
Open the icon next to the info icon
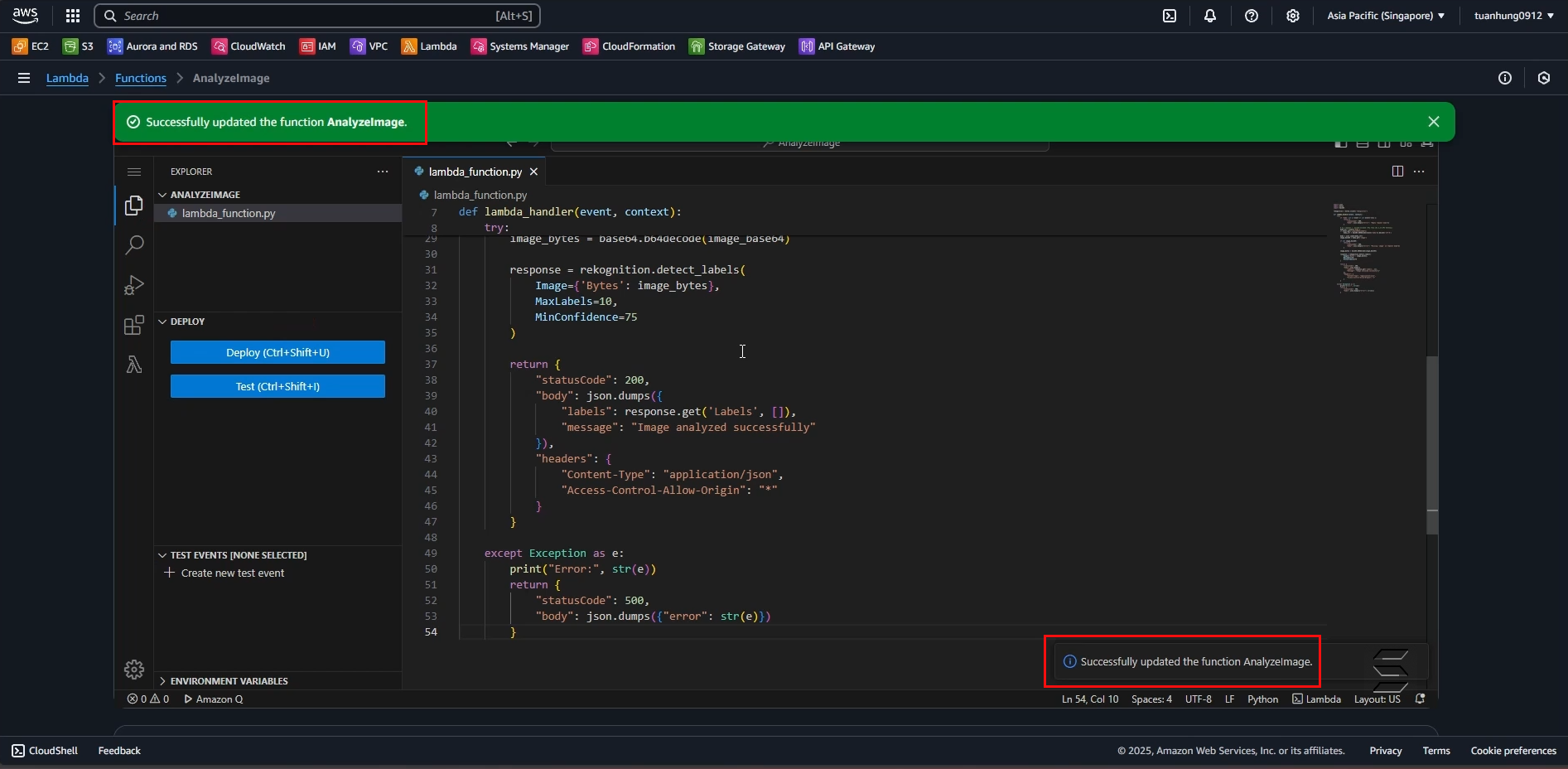click(x=1544, y=78)
